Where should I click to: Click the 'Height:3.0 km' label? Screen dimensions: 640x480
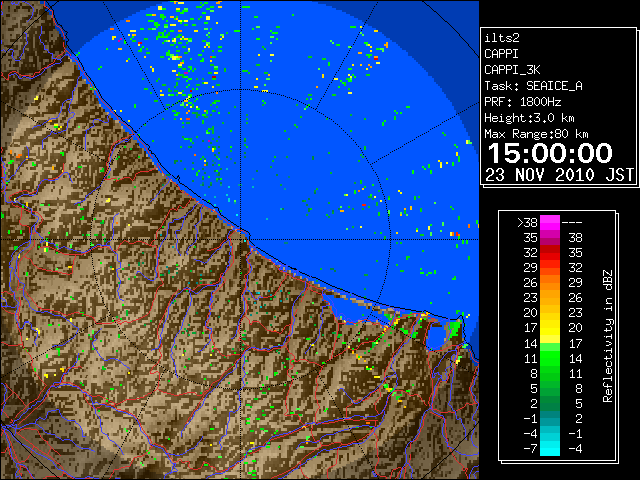tap(529, 118)
